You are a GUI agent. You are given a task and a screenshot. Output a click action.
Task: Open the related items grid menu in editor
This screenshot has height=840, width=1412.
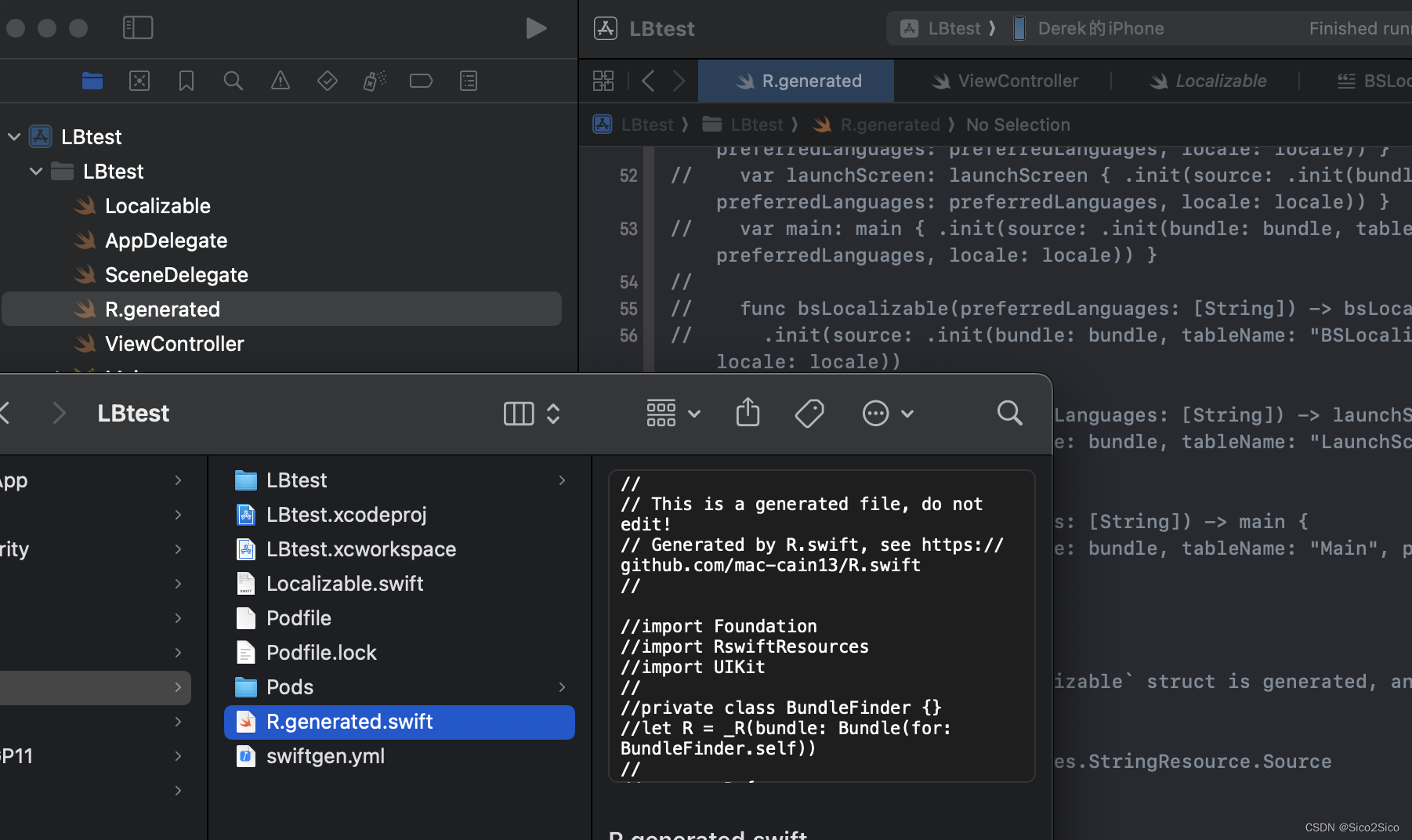[603, 81]
